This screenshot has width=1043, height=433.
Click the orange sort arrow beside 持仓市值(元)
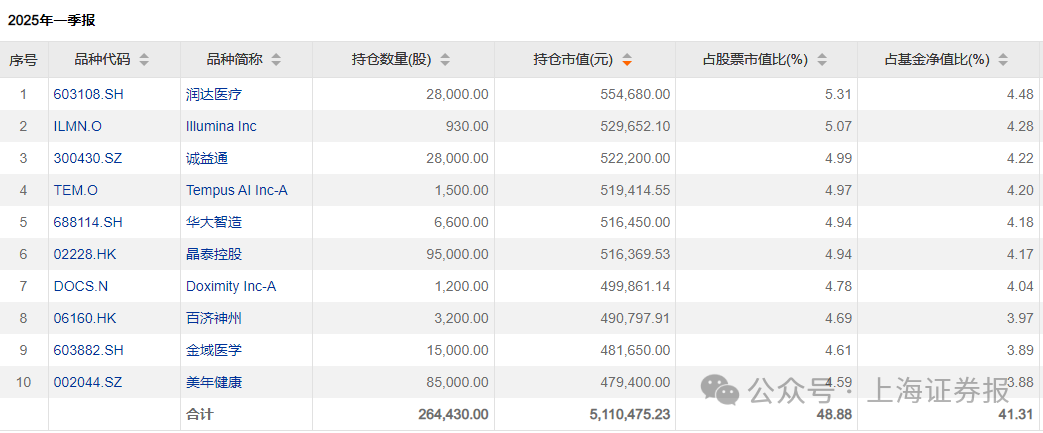click(x=627, y=60)
